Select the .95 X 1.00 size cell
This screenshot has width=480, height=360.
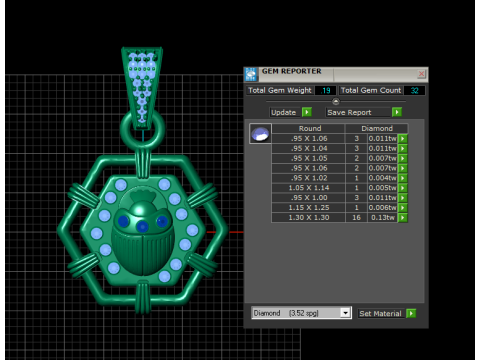click(309, 198)
